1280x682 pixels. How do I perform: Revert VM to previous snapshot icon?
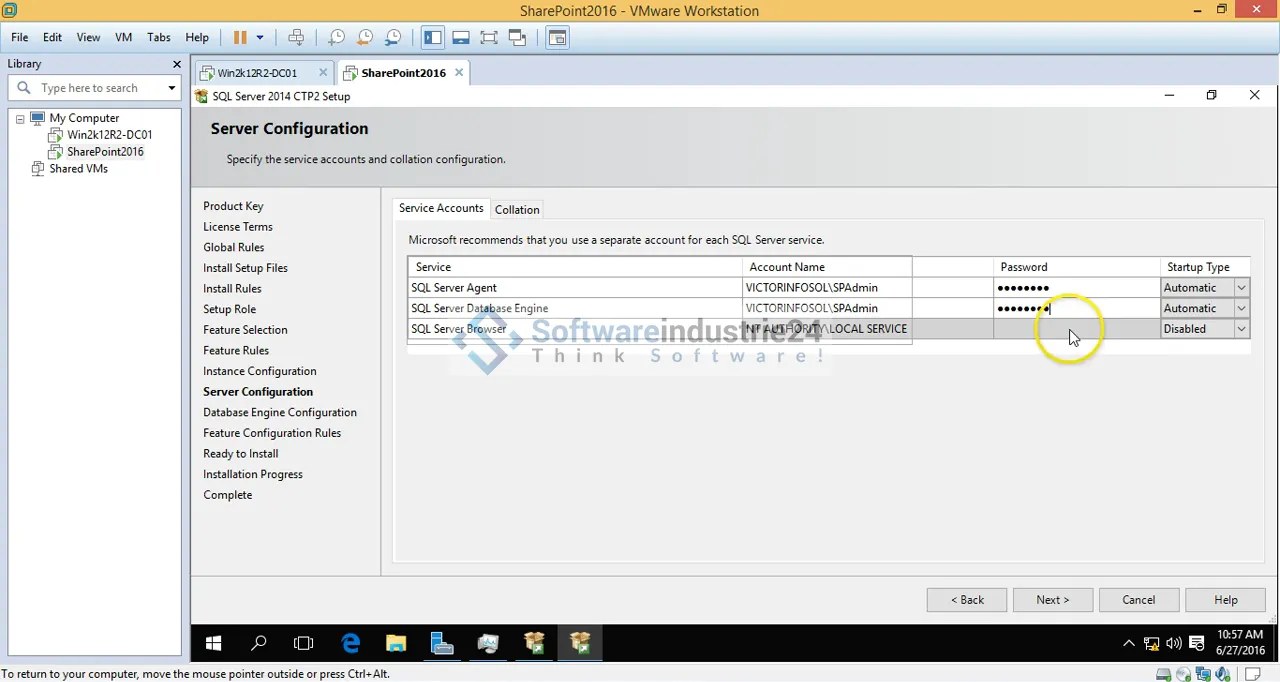click(x=365, y=38)
